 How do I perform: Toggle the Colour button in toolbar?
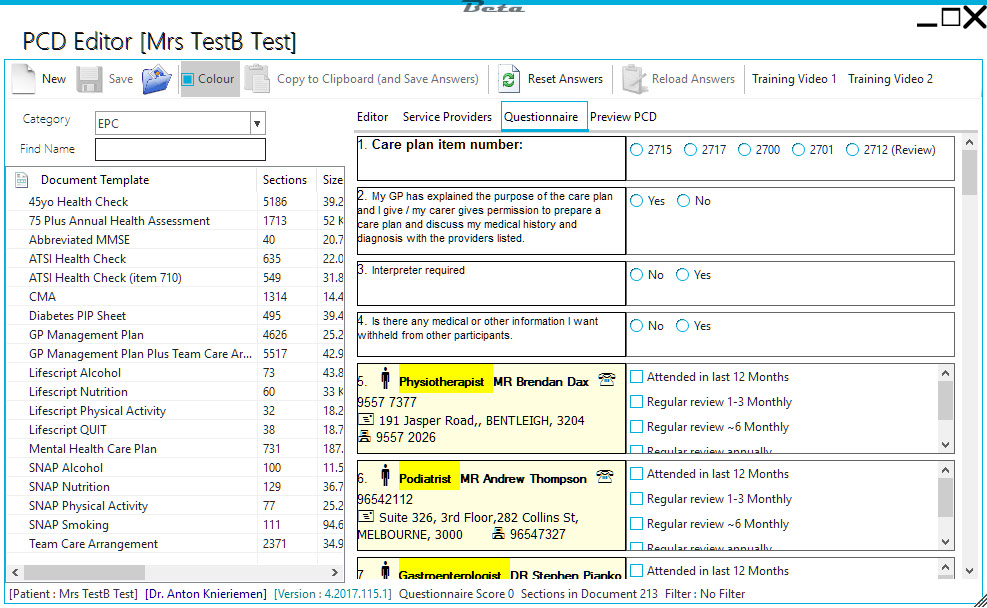click(208, 79)
